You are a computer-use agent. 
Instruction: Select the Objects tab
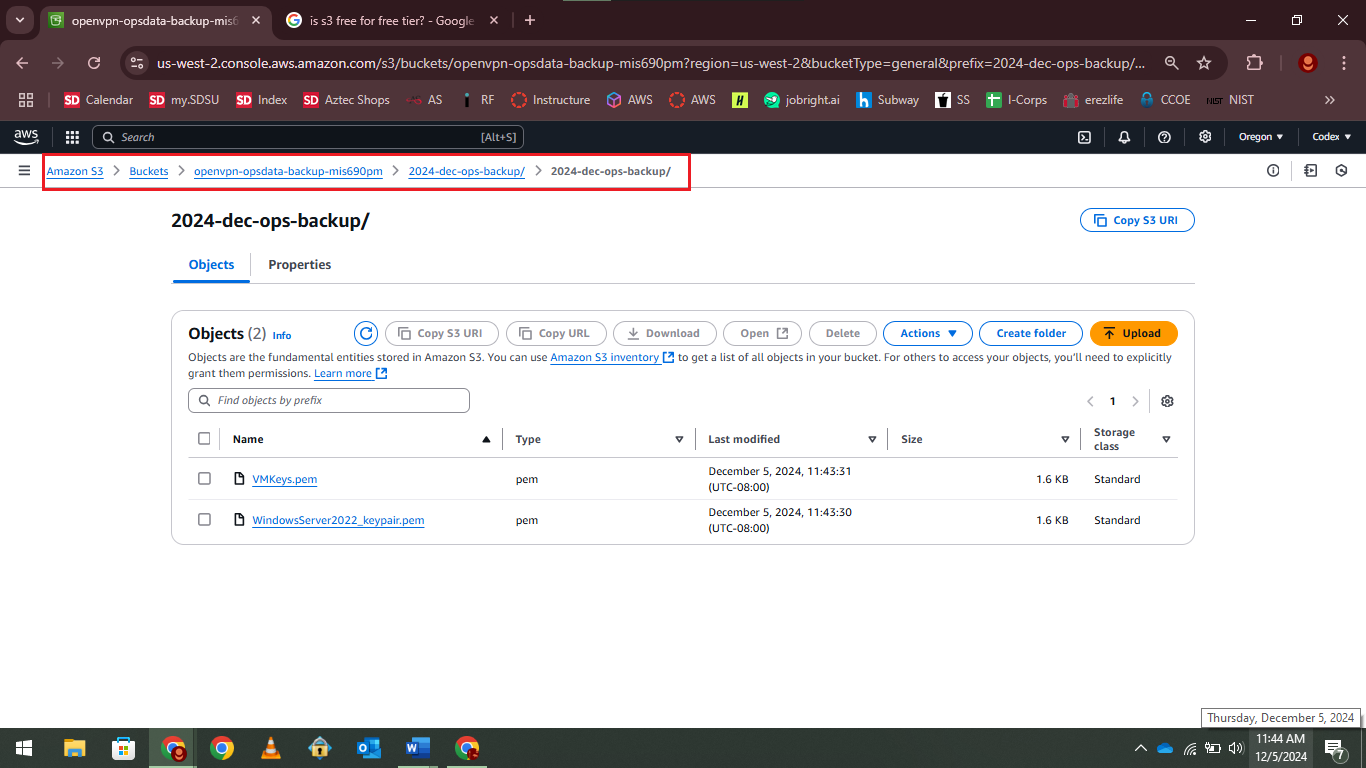click(211, 265)
